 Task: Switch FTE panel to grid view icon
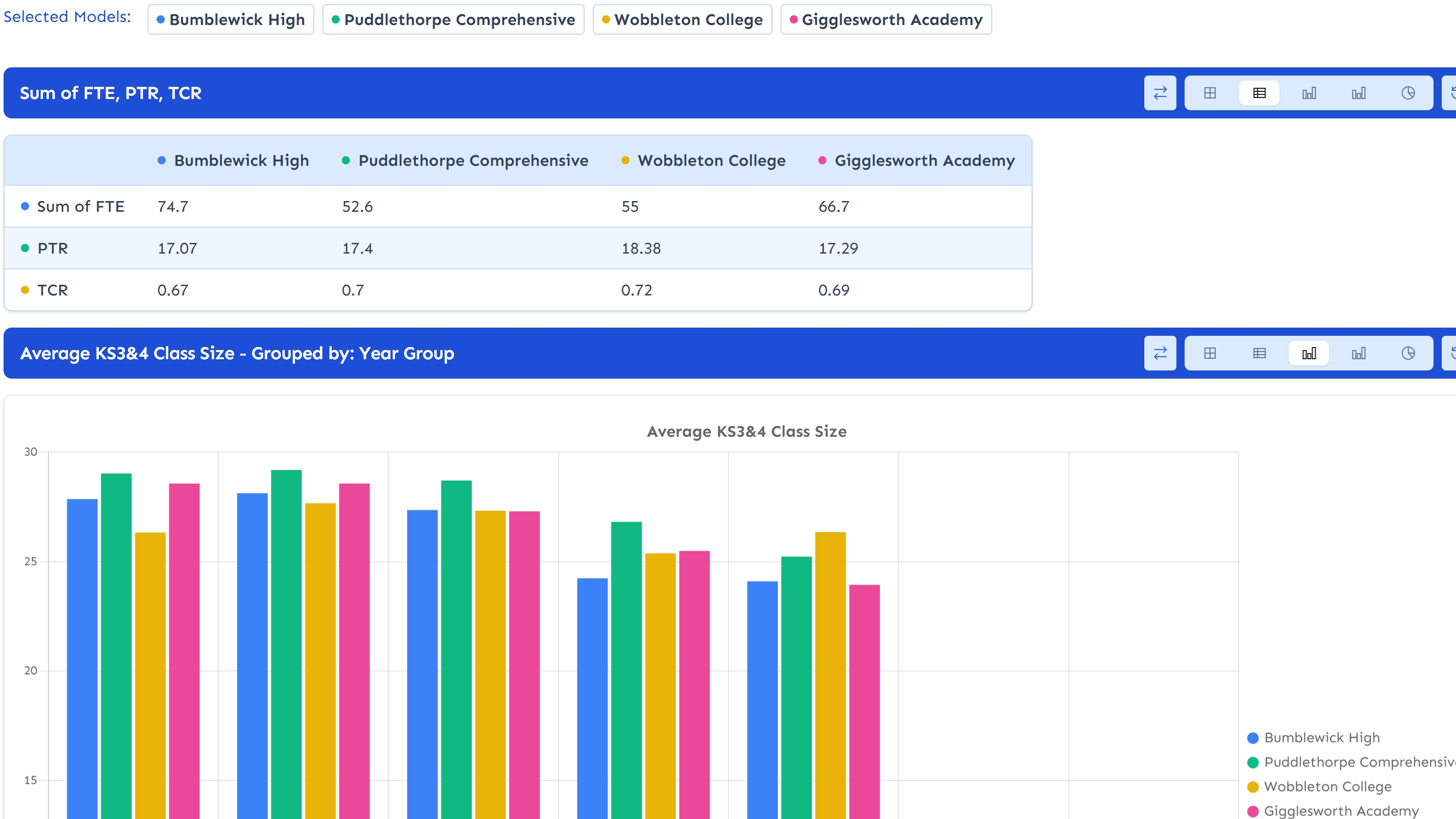coord(1210,93)
